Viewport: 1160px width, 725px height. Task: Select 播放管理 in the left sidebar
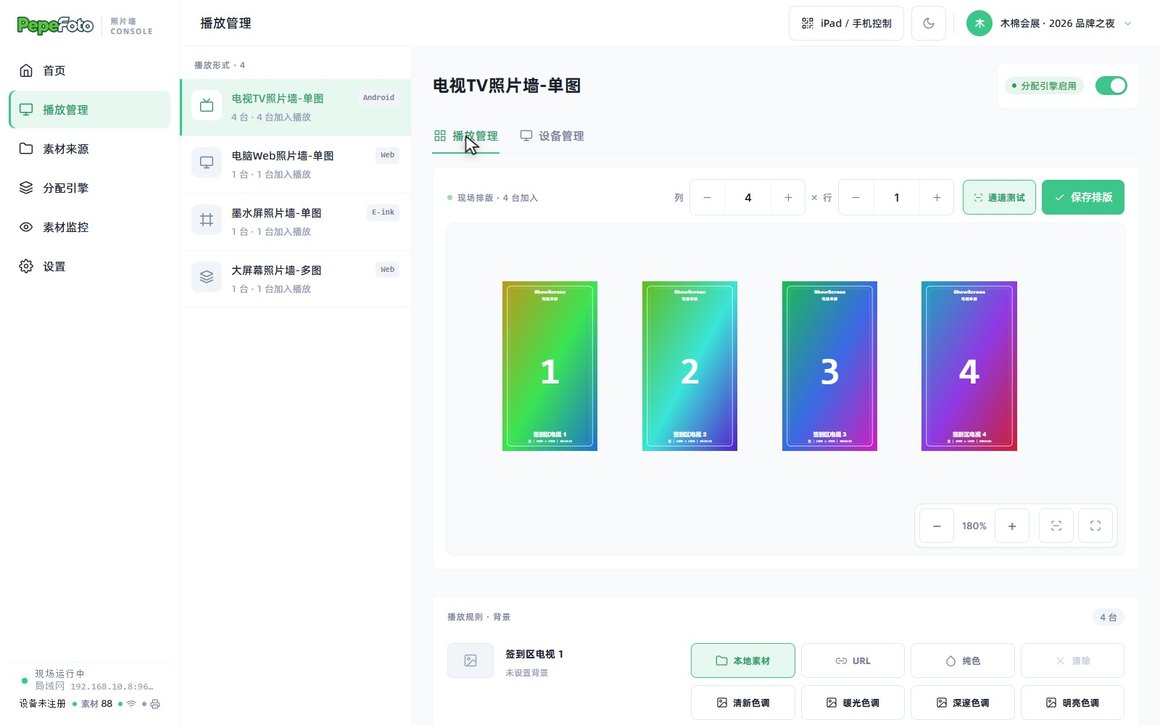90,109
